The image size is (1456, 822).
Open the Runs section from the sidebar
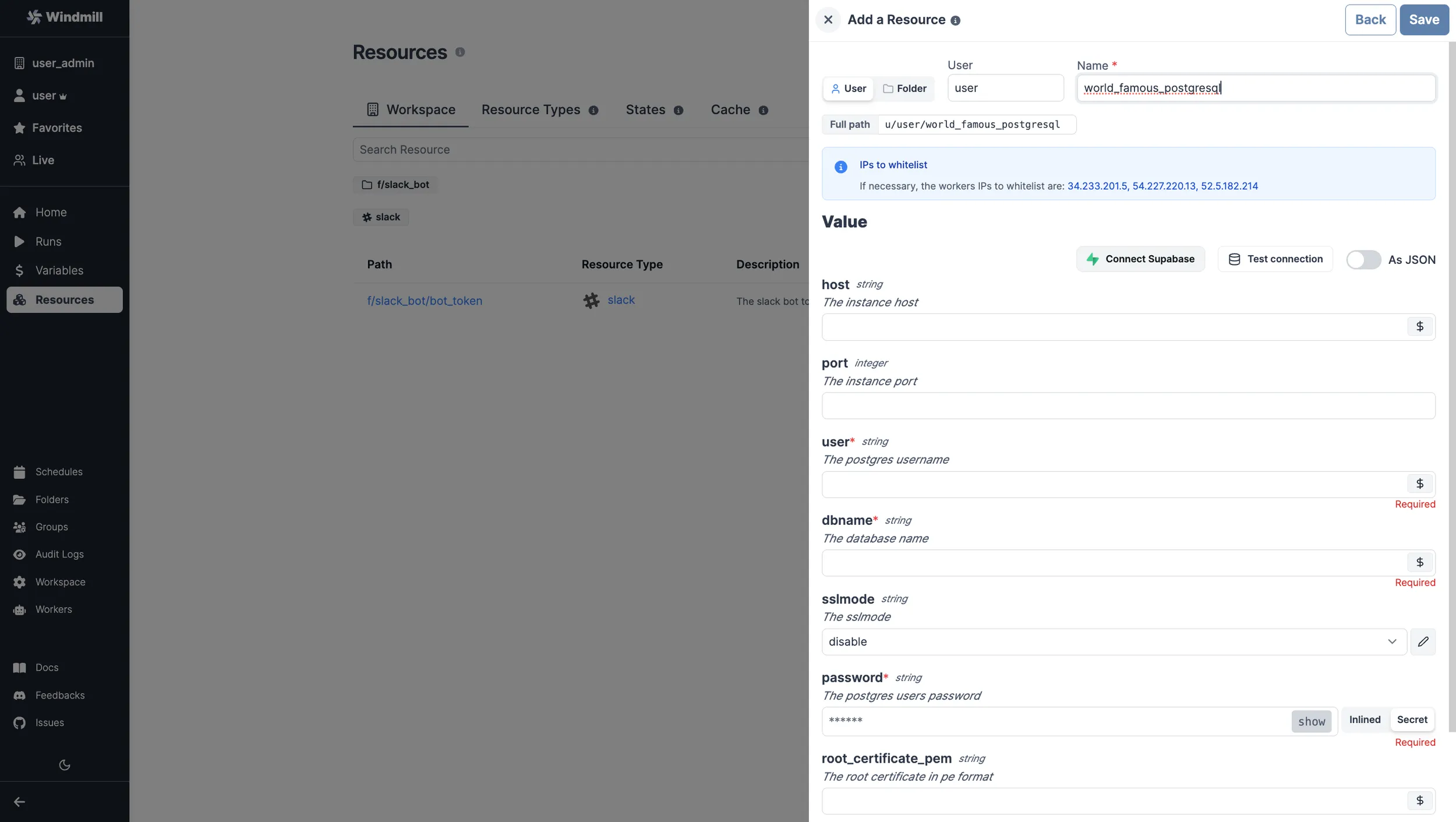pyautogui.click(x=48, y=241)
